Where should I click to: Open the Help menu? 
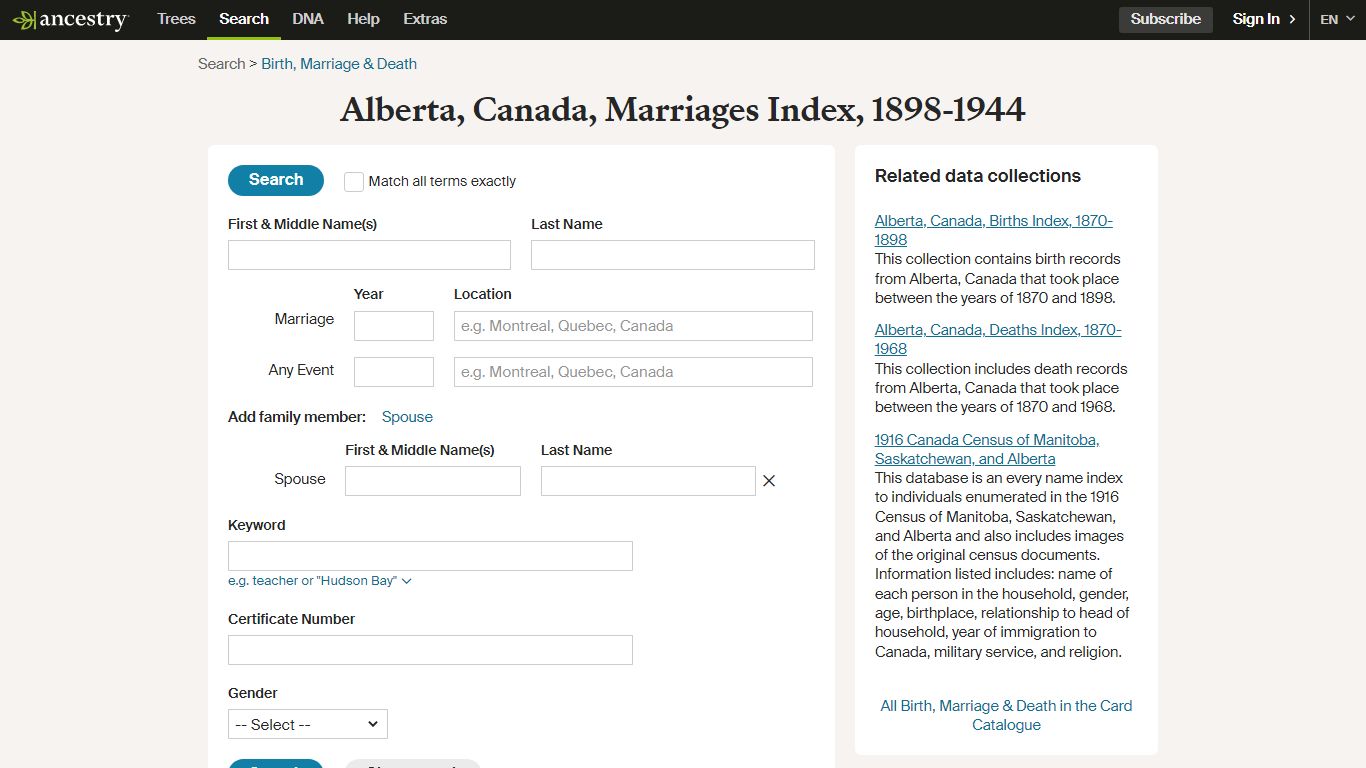pyautogui.click(x=363, y=19)
